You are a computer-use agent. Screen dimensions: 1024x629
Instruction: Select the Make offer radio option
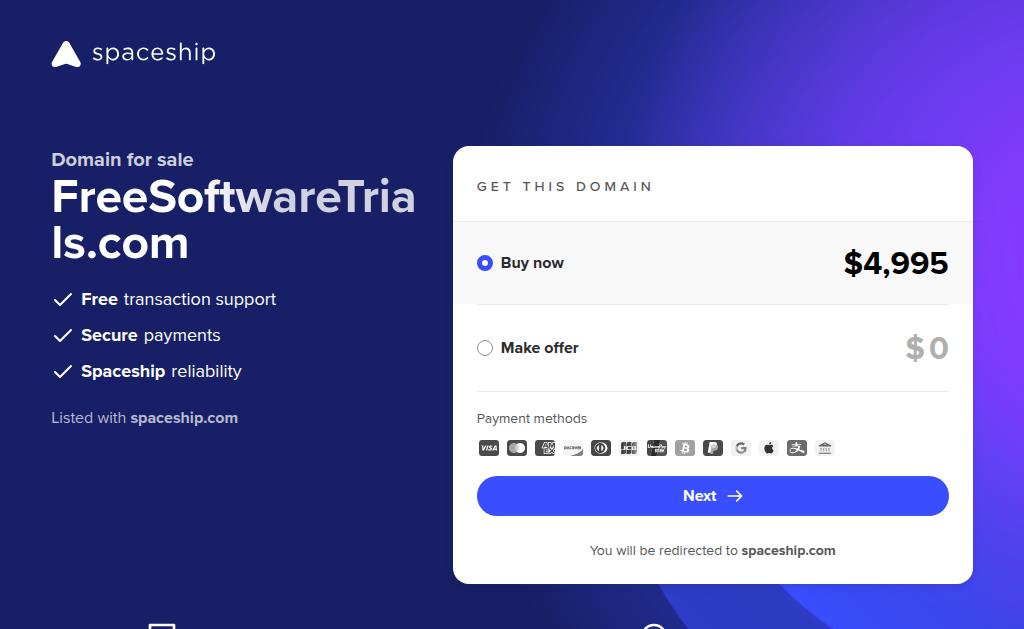[x=485, y=348]
